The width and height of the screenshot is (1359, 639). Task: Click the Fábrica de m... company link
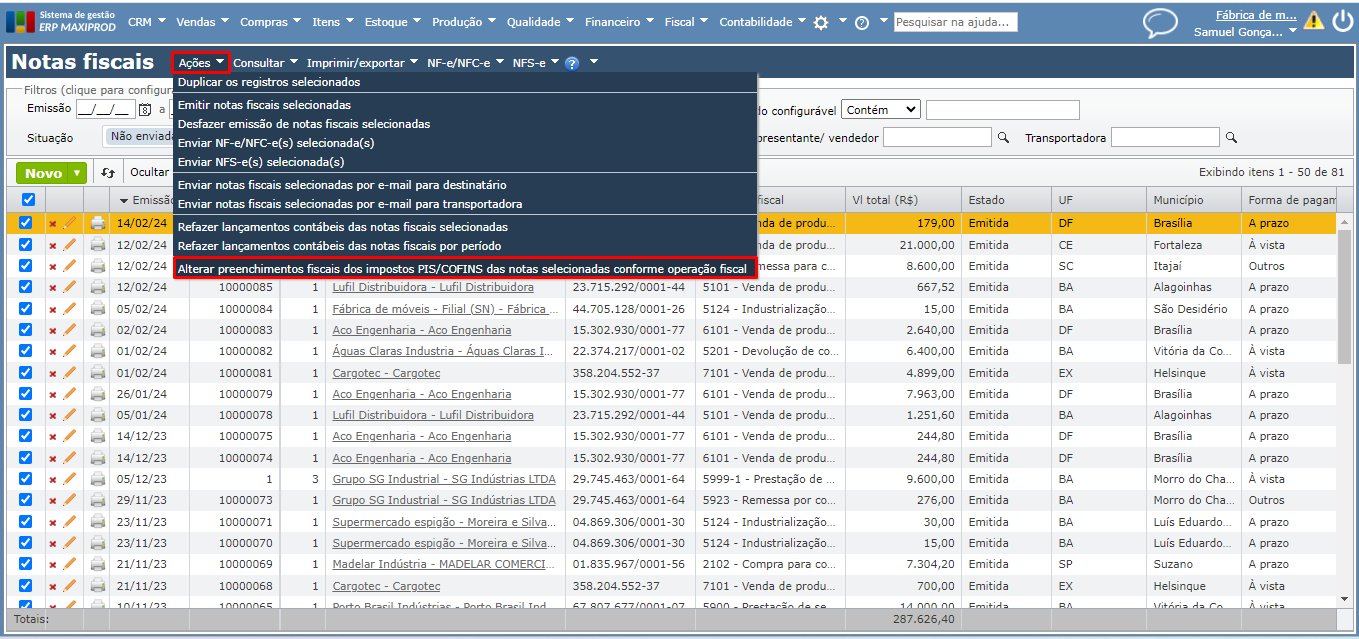pos(1255,15)
